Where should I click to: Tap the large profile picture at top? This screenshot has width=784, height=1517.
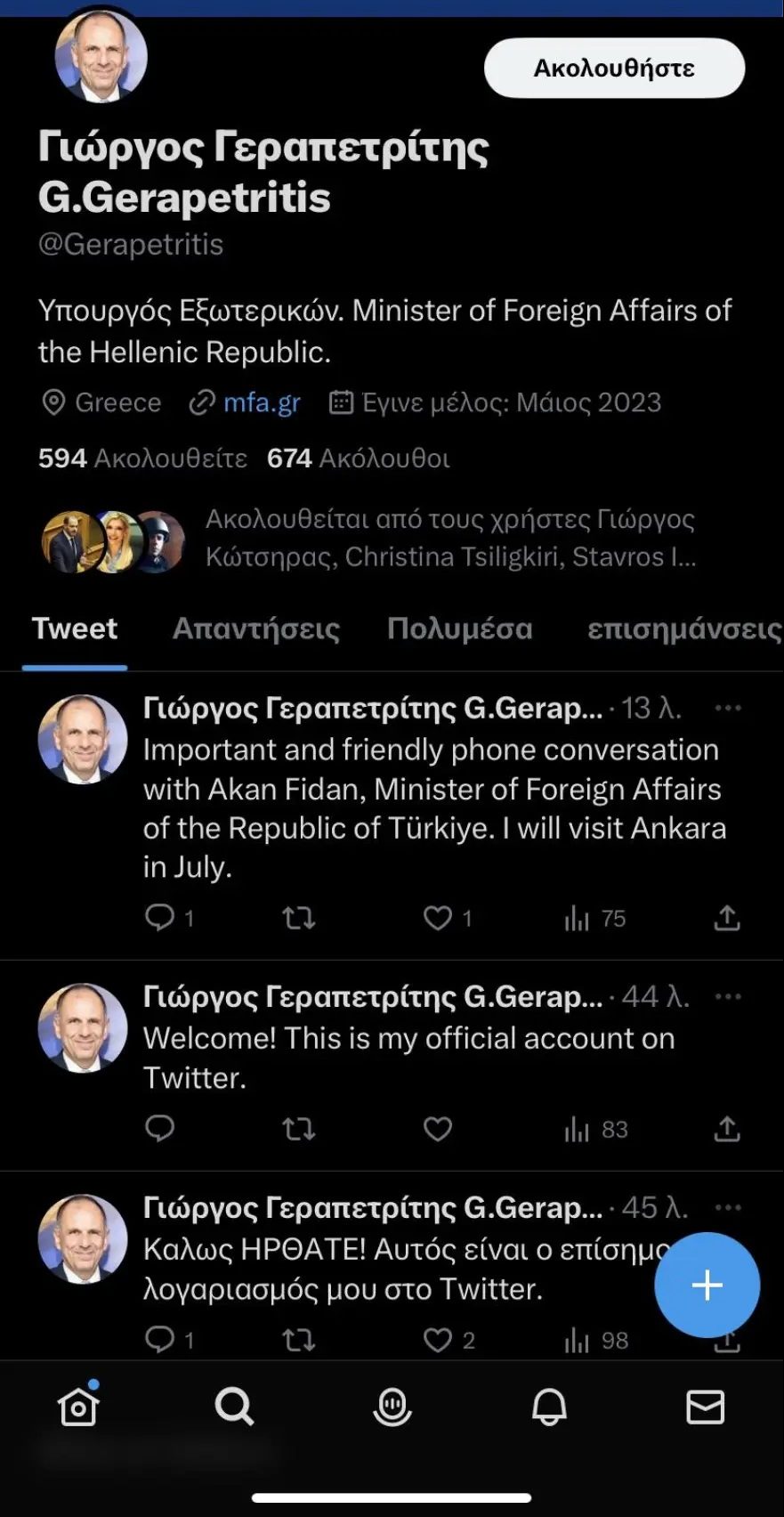click(x=101, y=58)
